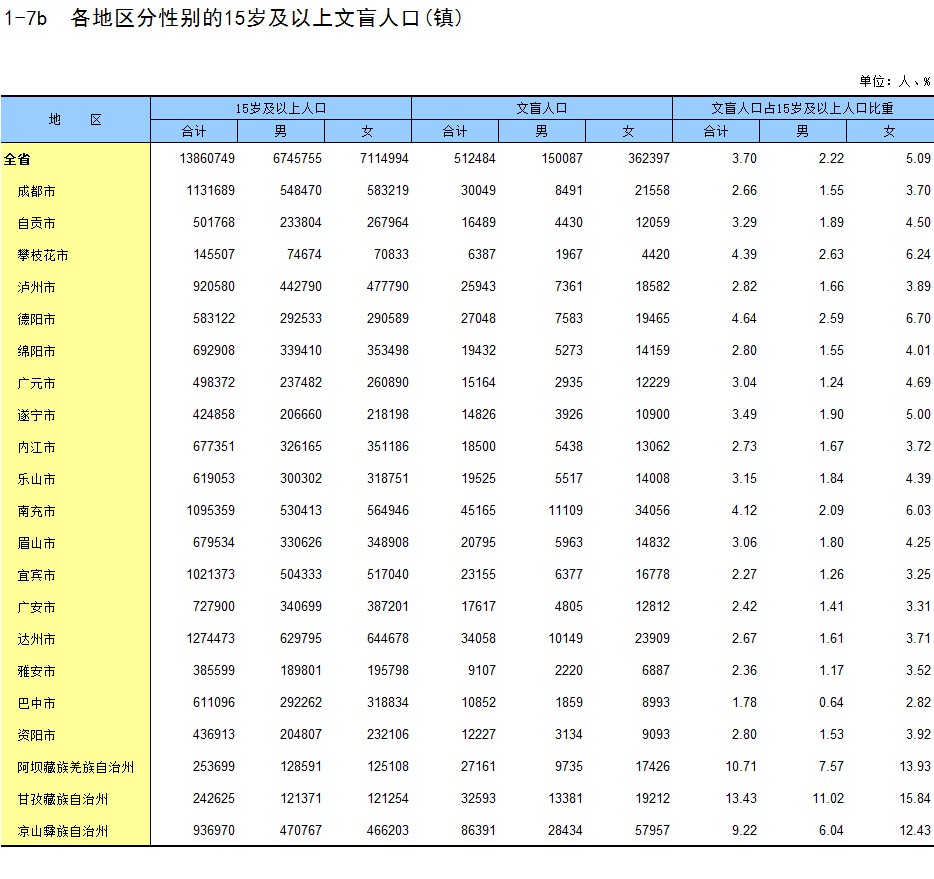Click the 巴中市 row label
Image resolution: width=934 pixels, height=879 pixels.
click(x=36, y=703)
